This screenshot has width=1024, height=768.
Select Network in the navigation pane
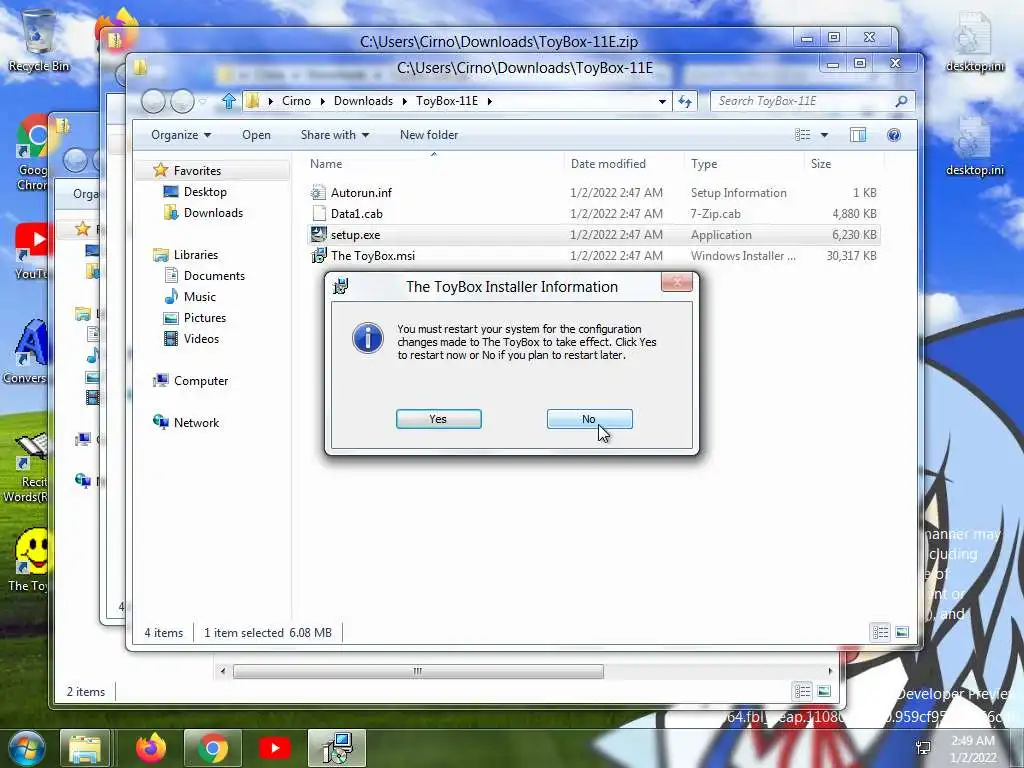(x=196, y=423)
